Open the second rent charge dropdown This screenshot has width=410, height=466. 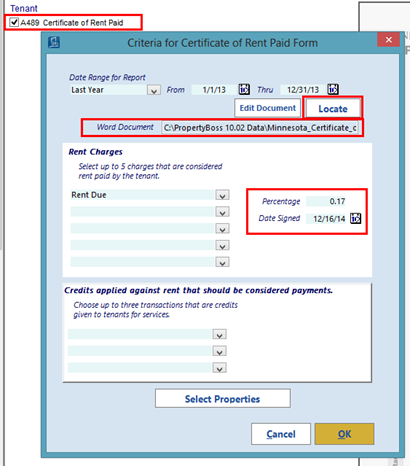[x=222, y=212]
